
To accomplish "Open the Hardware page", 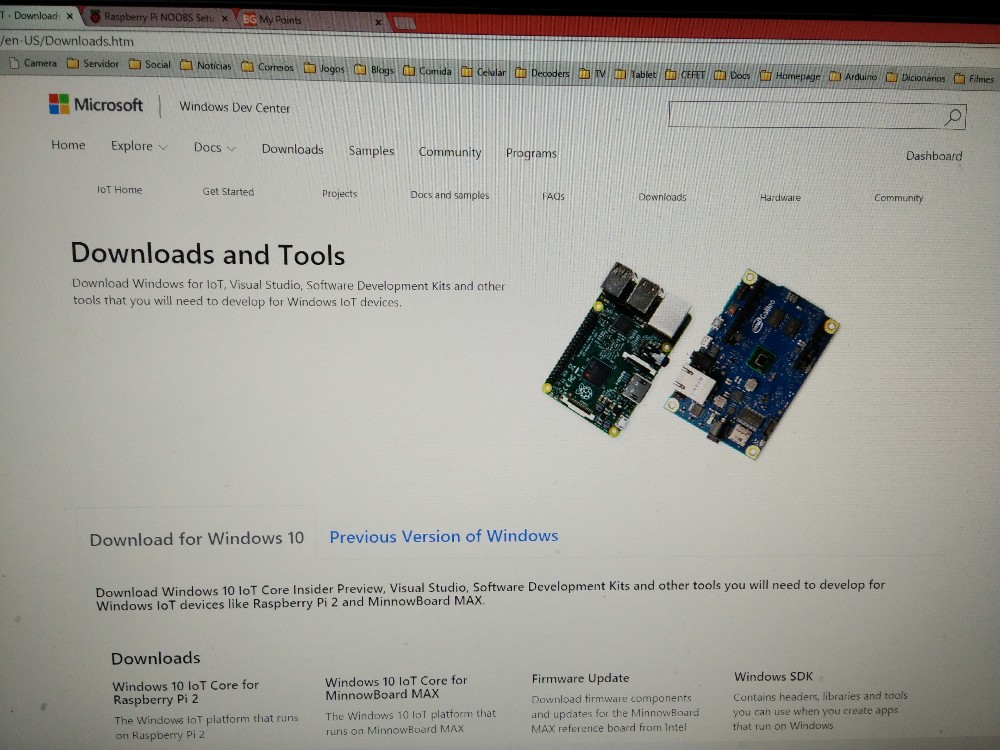I will click(x=780, y=198).
